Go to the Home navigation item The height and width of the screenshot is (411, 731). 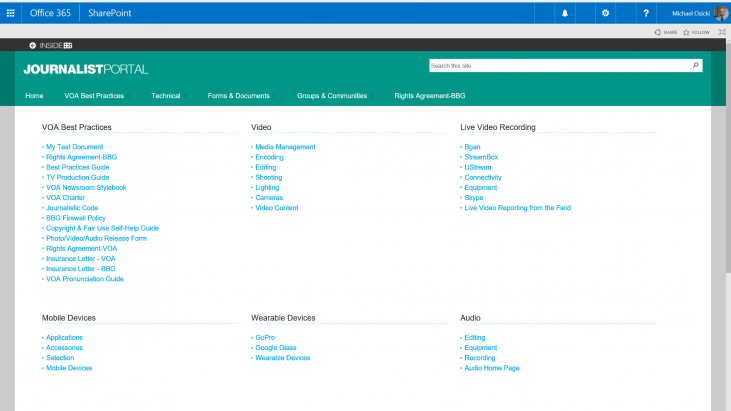(34, 96)
